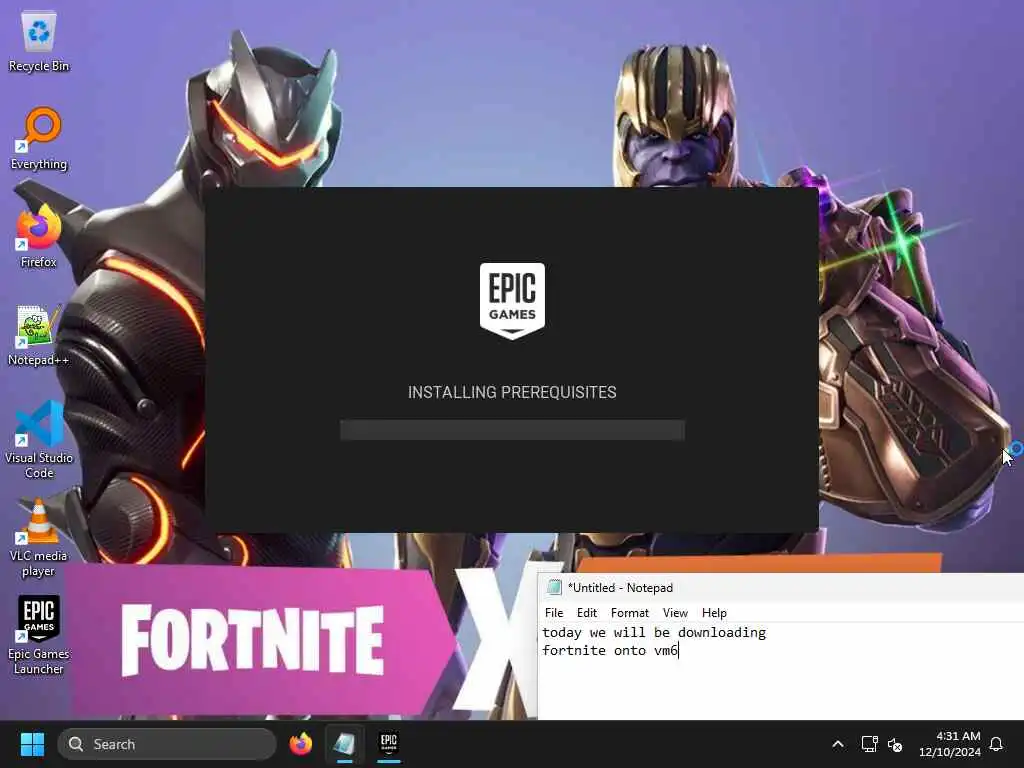This screenshot has width=1024, height=768.
Task: Click the Epic Games logo in installer
Action: [x=512, y=301]
